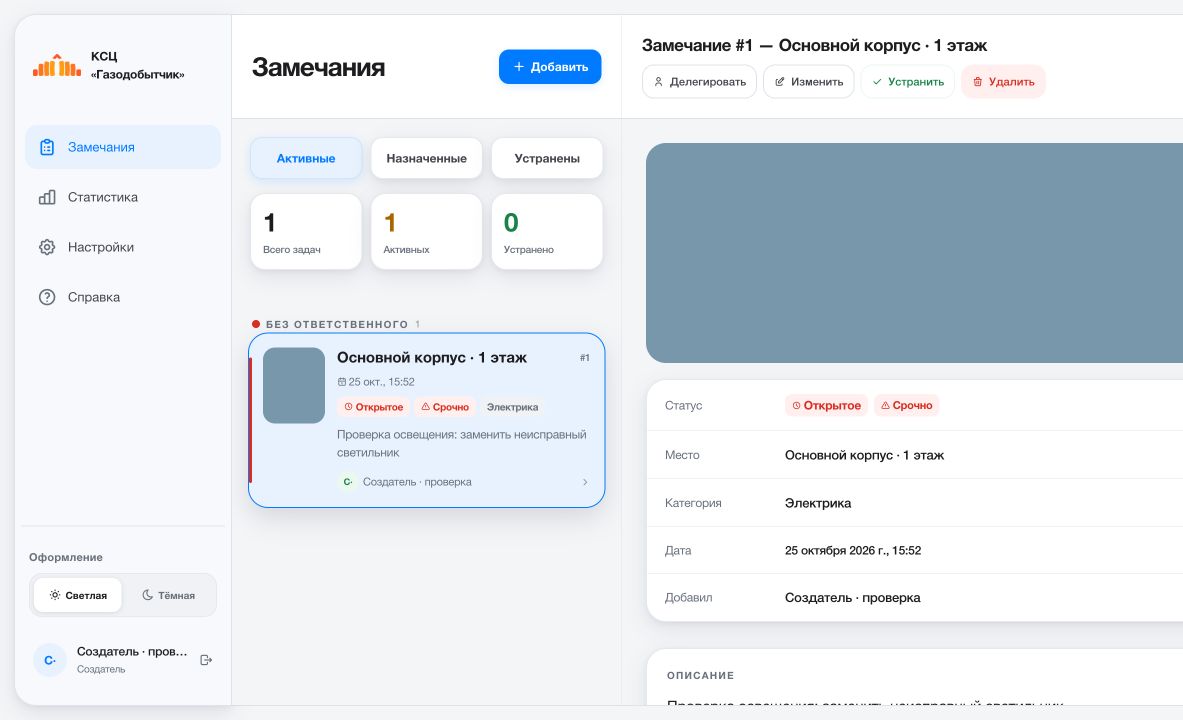Open Справка from the sidebar
Viewport: 1183px width, 720px height.
point(123,297)
